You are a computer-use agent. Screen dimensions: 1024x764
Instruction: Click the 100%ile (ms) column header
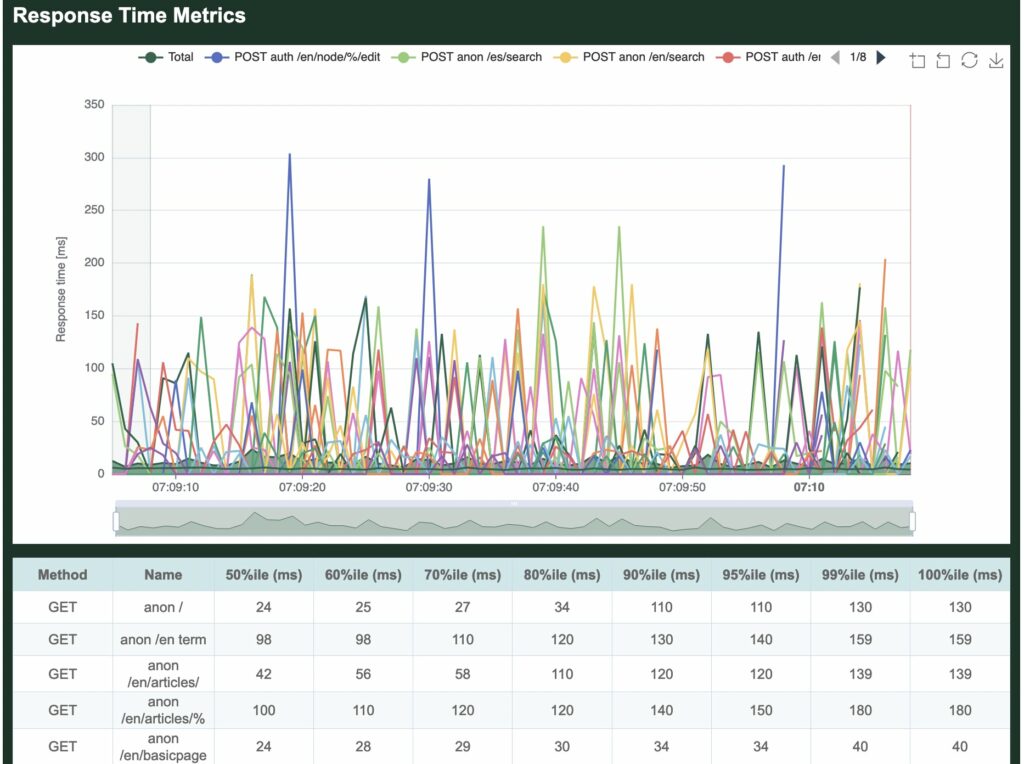pyautogui.click(x=960, y=575)
